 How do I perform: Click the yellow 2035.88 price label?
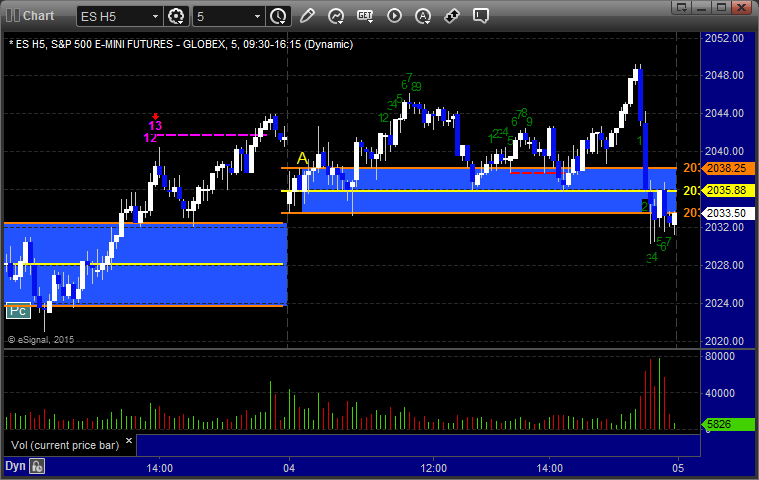tap(729, 191)
